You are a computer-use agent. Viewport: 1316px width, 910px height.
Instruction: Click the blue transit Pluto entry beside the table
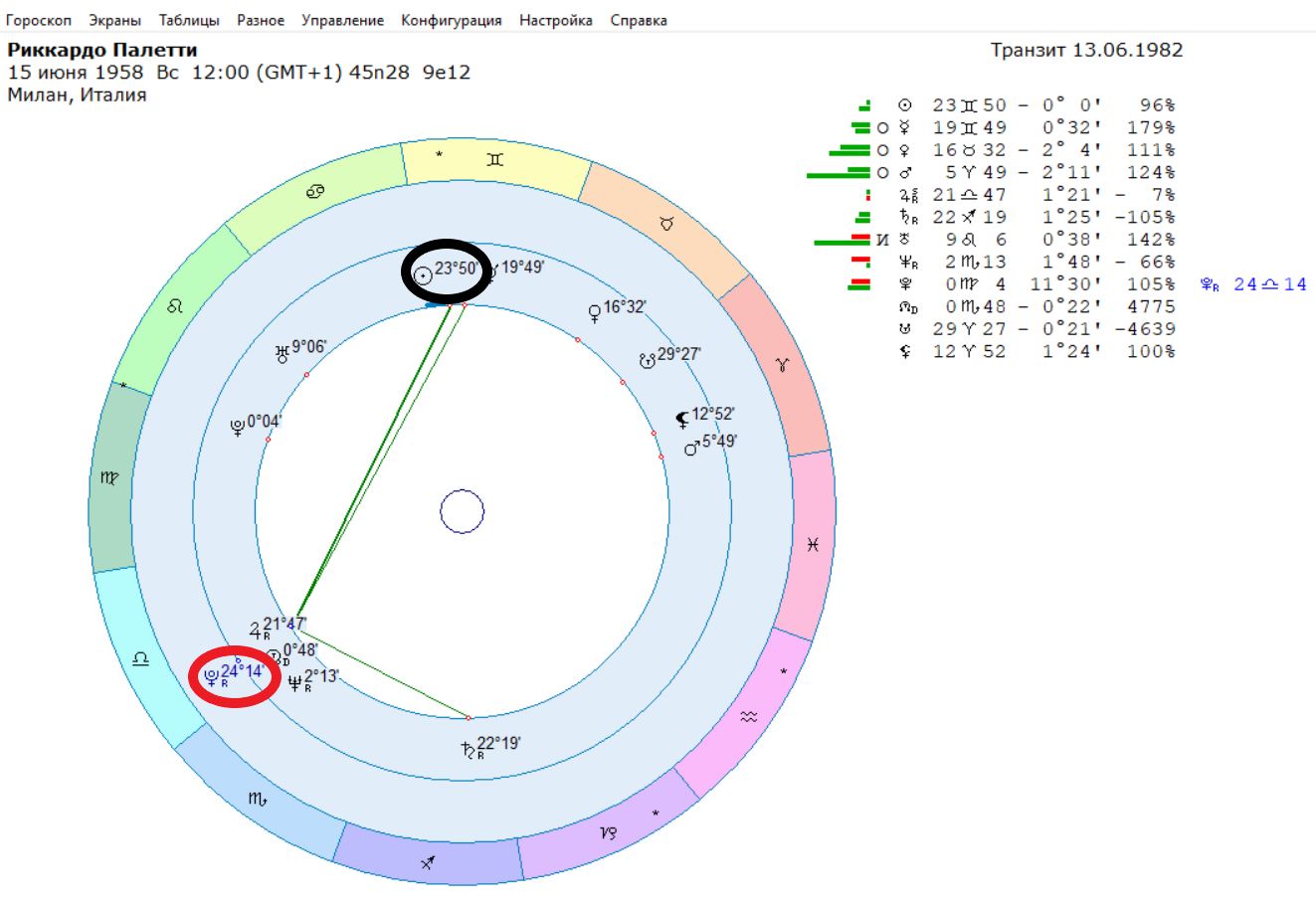point(1253,285)
